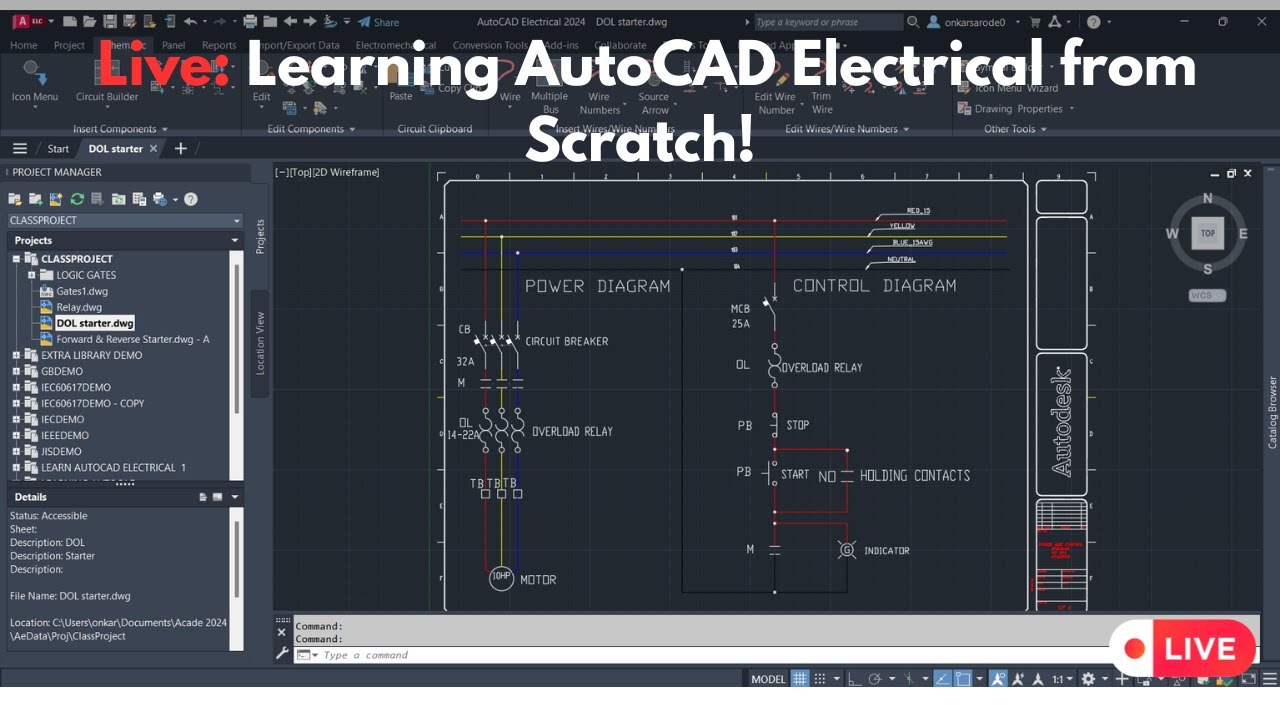Click the Share button in the title bar

click(378, 22)
